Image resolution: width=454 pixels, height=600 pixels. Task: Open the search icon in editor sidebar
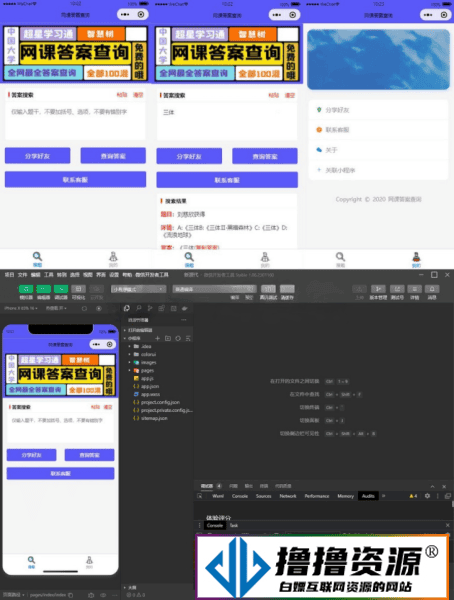(x=139, y=308)
